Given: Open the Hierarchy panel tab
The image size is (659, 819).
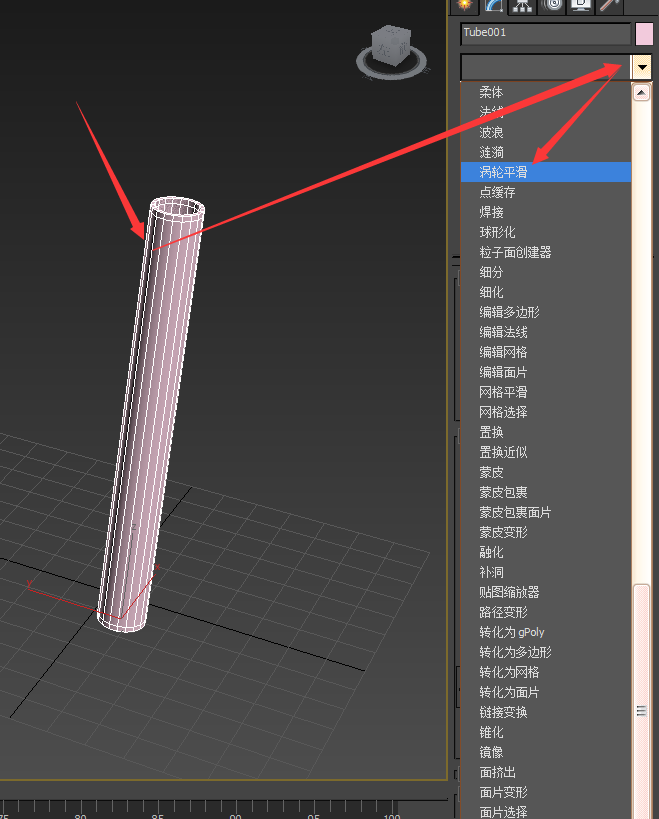Looking at the screenshot, I should tap(522, 5).
